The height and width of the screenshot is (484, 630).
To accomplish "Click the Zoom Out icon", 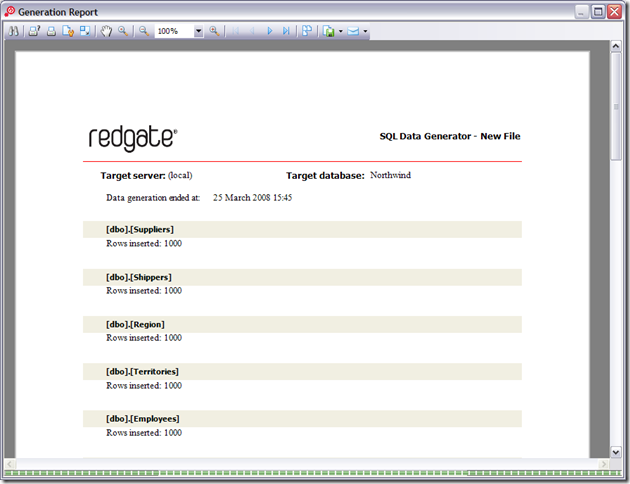I will tap(144, 31).
